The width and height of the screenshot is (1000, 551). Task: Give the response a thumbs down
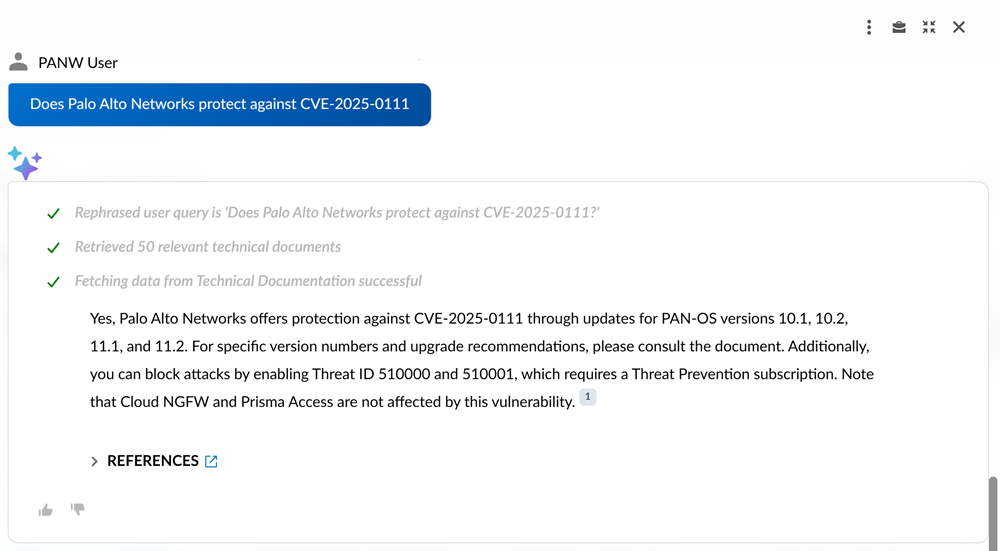click(x=78, y=509)
